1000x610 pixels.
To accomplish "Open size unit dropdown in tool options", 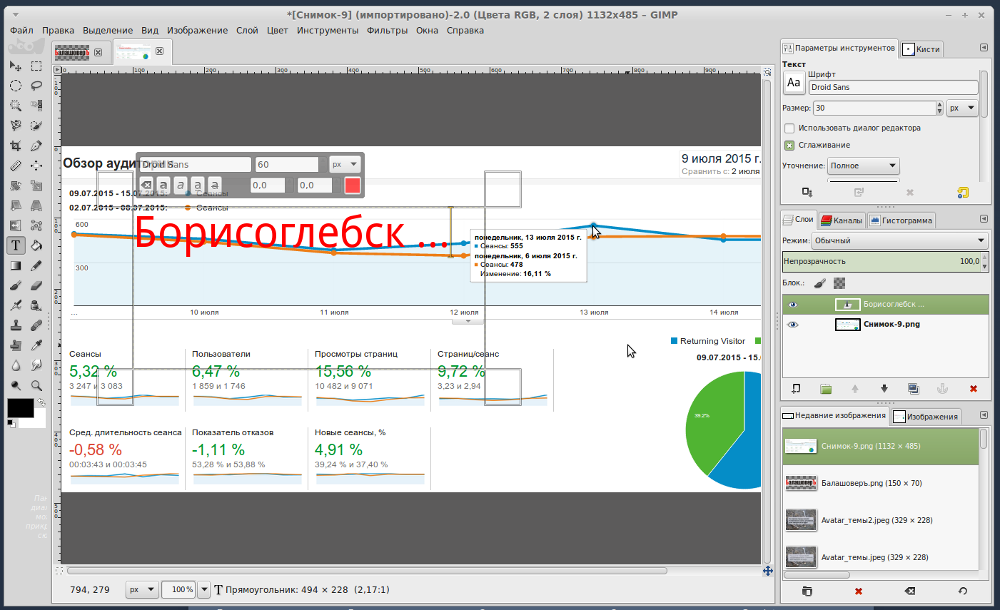I will [962, 108].
